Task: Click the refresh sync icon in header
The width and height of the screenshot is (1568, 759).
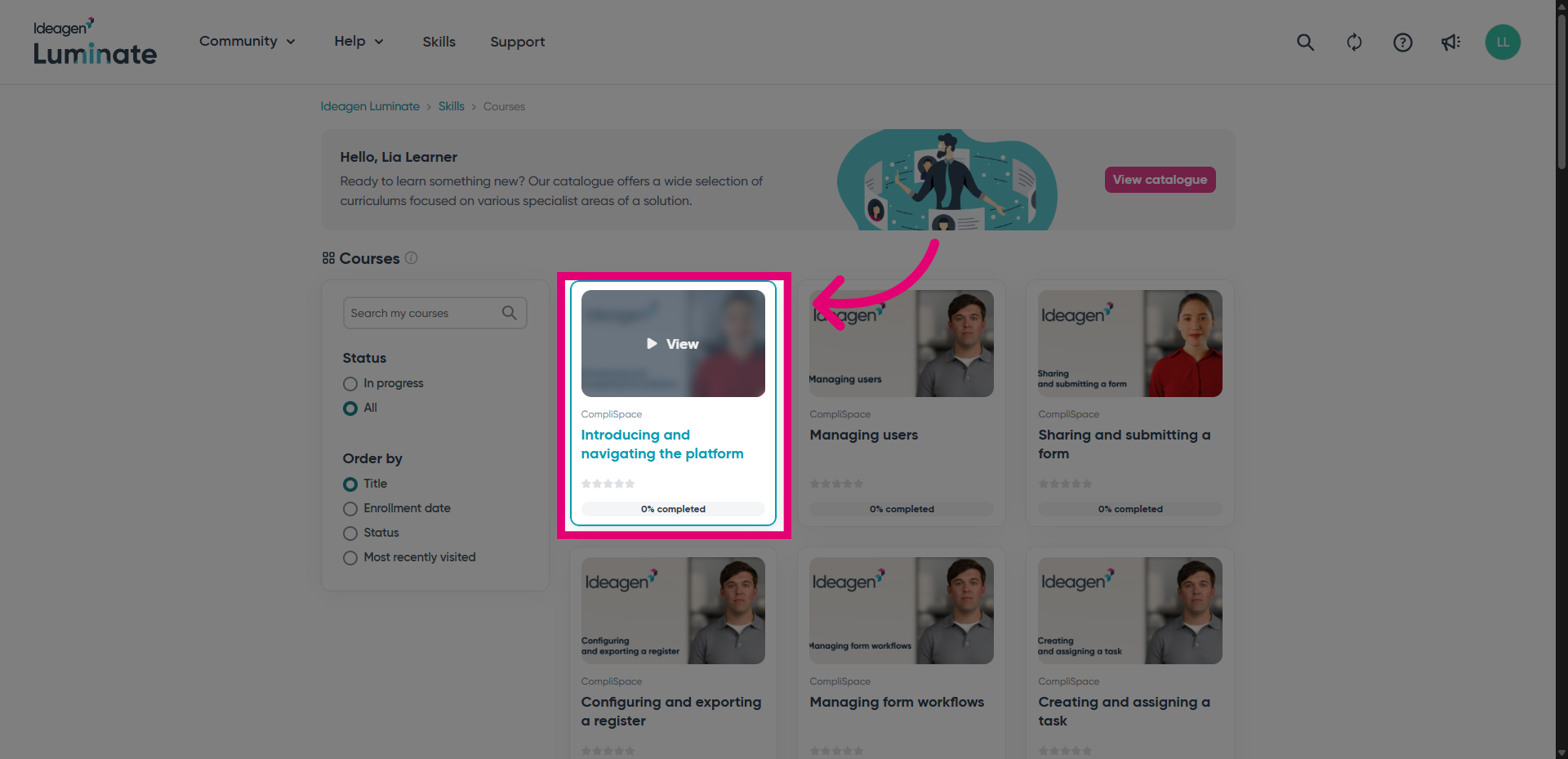Action: [x=1354, y=42]
